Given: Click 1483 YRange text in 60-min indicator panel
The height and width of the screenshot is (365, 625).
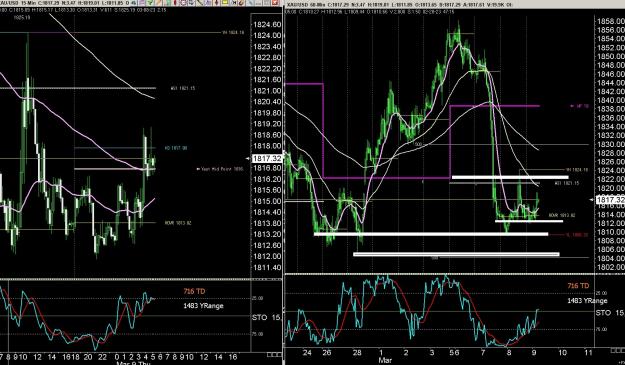Looking at the screenshot, I should (x=587, y=300).
